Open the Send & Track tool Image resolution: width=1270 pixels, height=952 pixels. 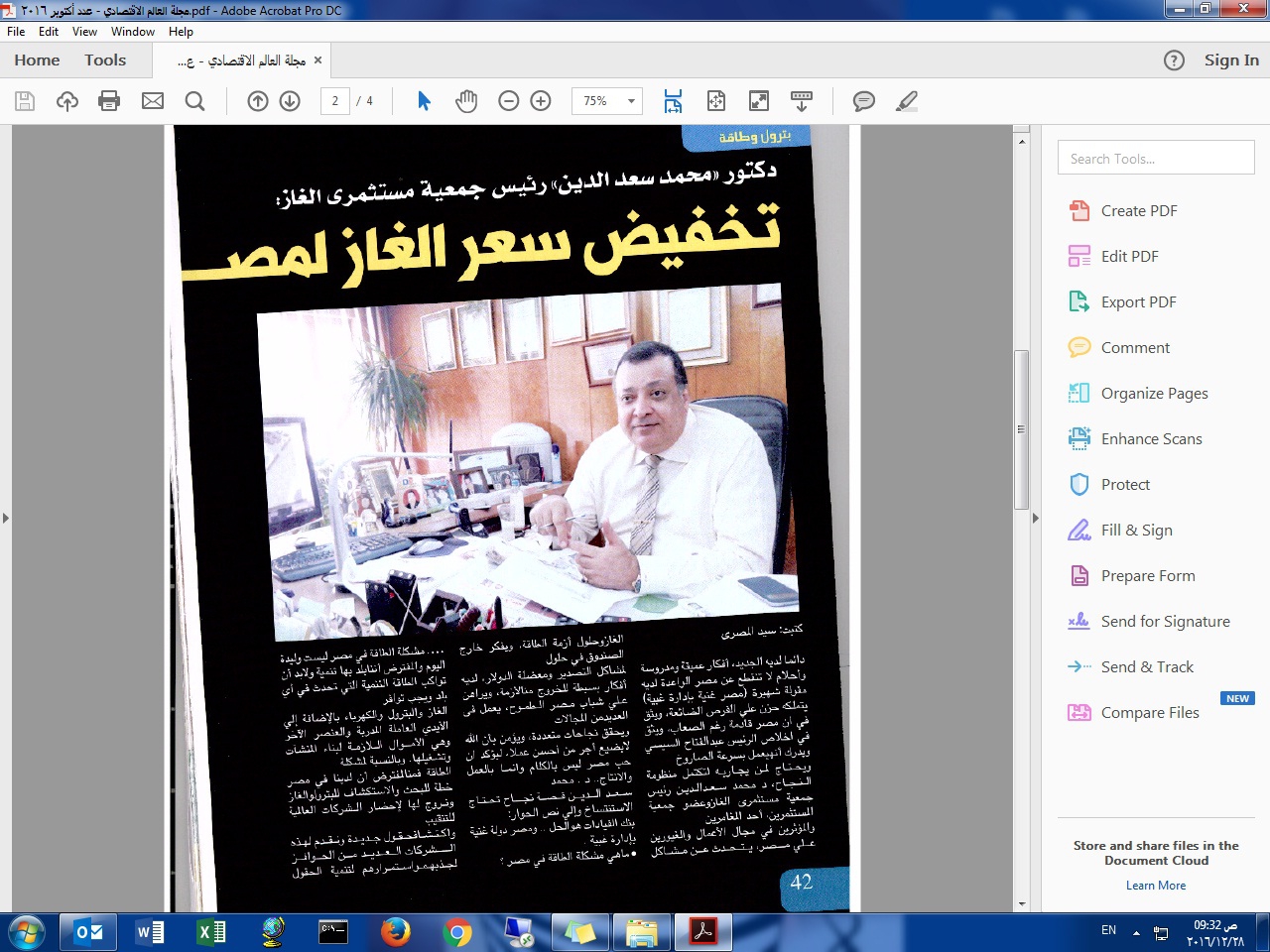(1147, 666)
